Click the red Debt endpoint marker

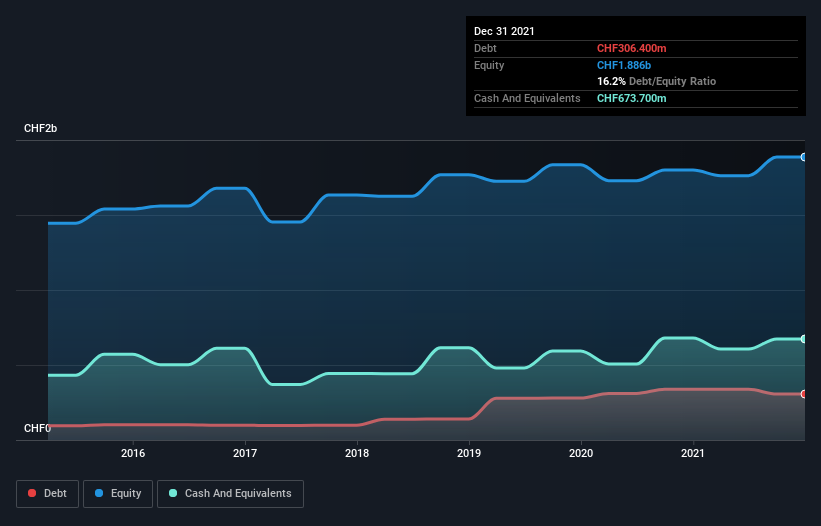coord(804,394)
